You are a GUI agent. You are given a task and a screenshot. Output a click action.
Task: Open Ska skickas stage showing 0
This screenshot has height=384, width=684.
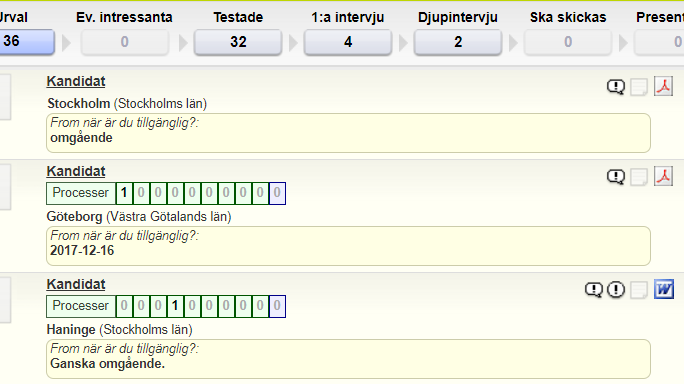pyautogui.click(x=568, y=42)
